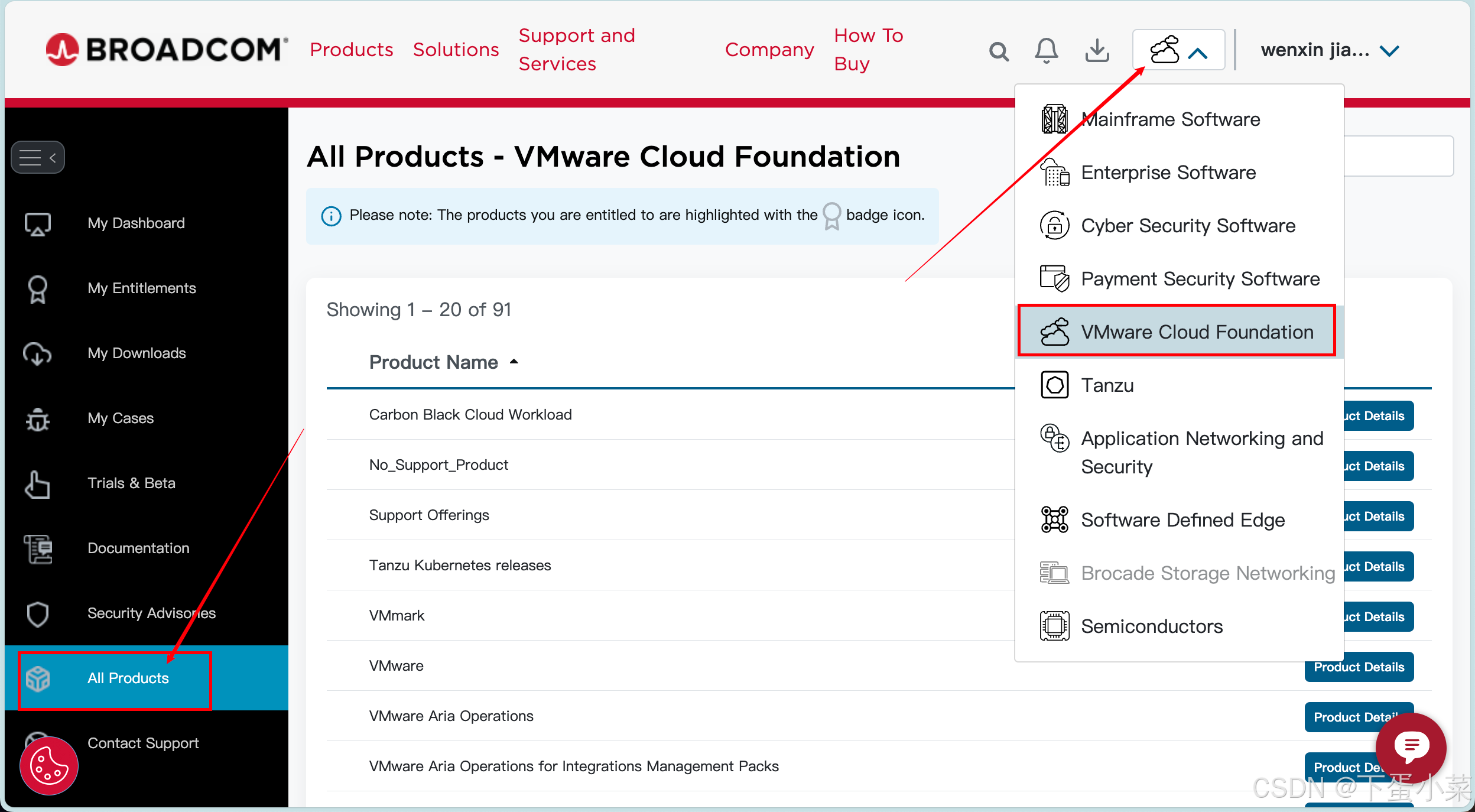Screen dimensions: 1475x812
Task: Click the Semiconductors chip icon
Action: (x=1055, y=626)
